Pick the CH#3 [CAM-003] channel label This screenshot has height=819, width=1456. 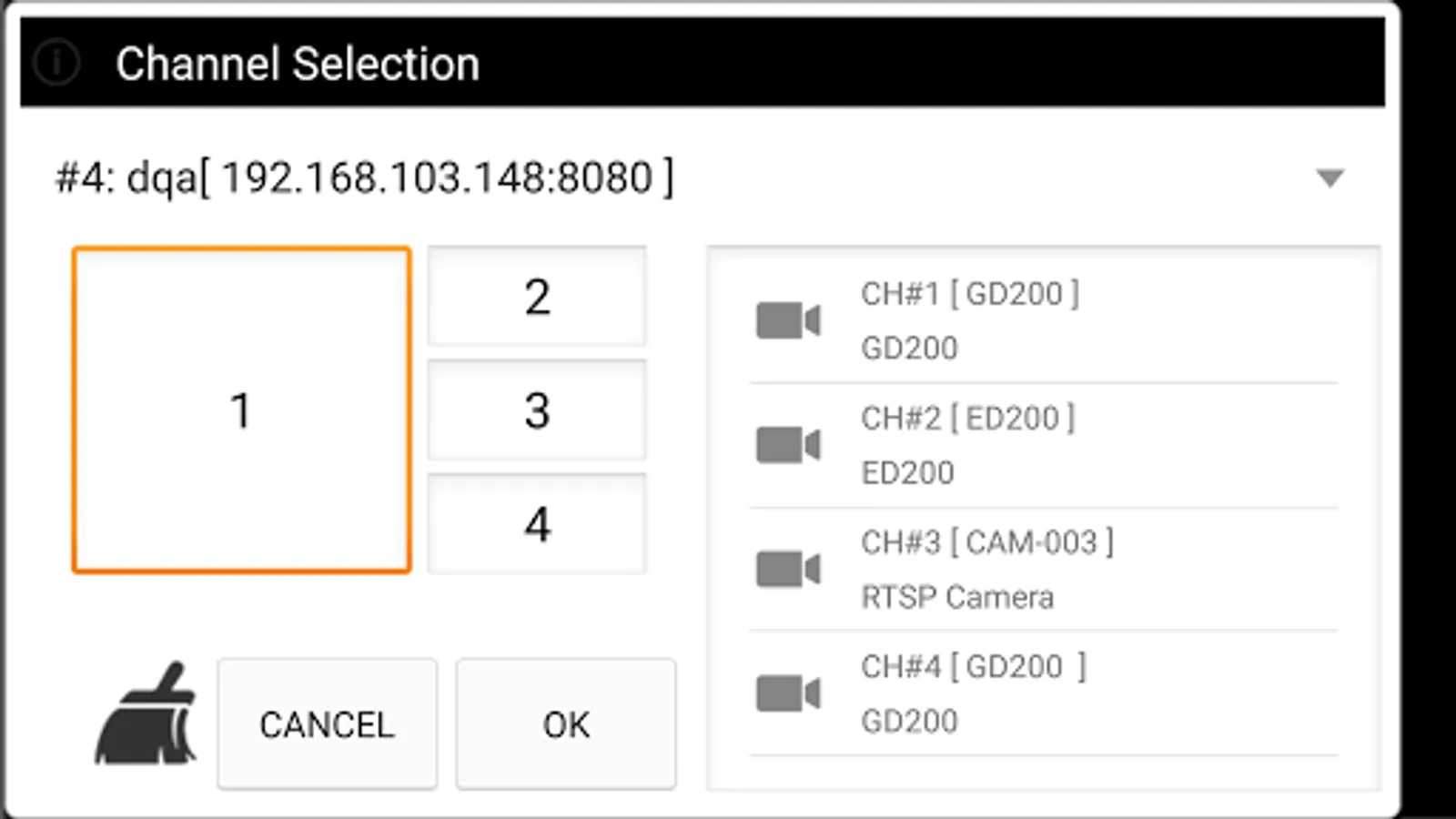[x=986, y=543]
